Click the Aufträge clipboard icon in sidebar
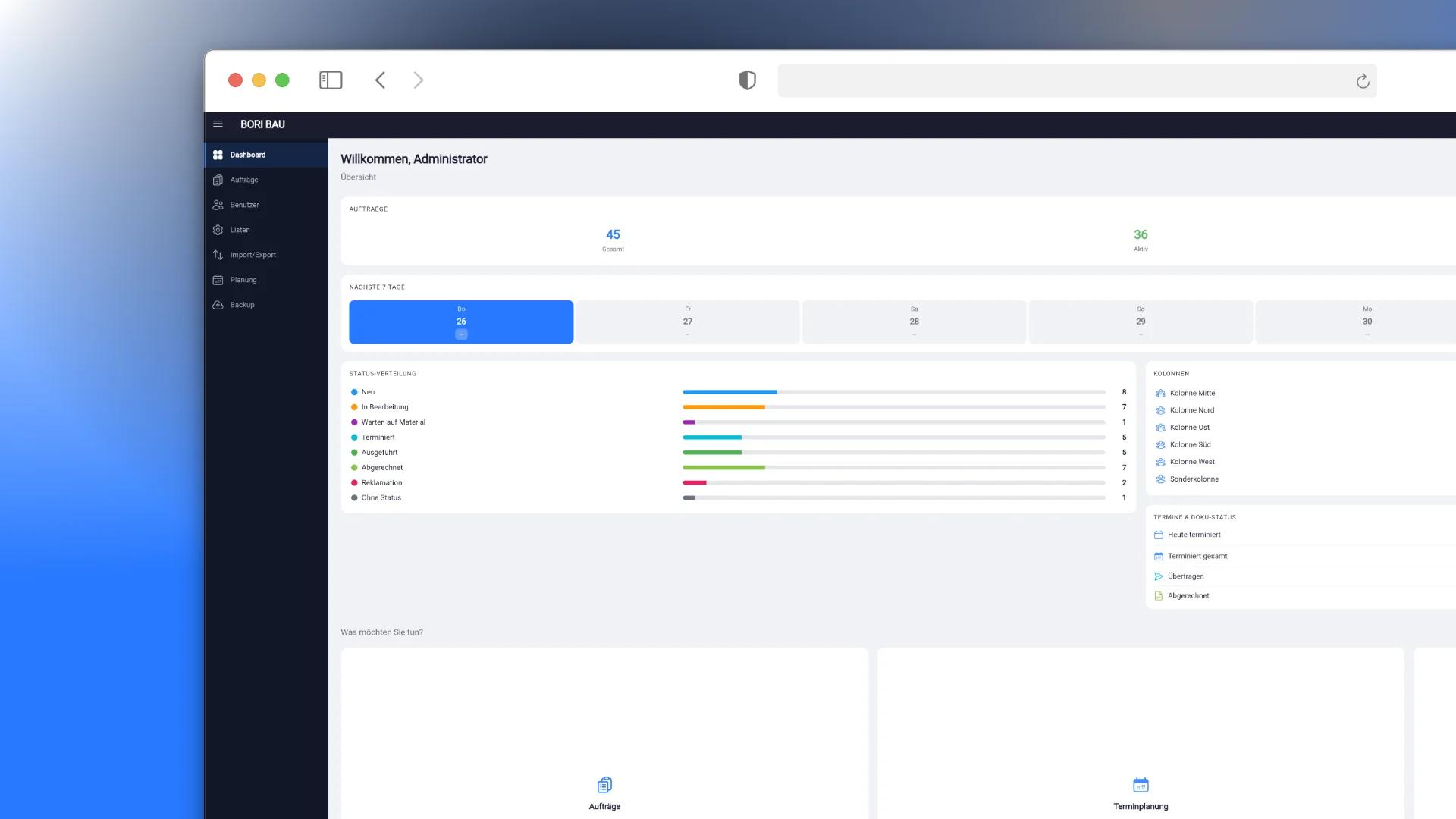The height and width of the screenshot is (819, 1456). [218, 180]
